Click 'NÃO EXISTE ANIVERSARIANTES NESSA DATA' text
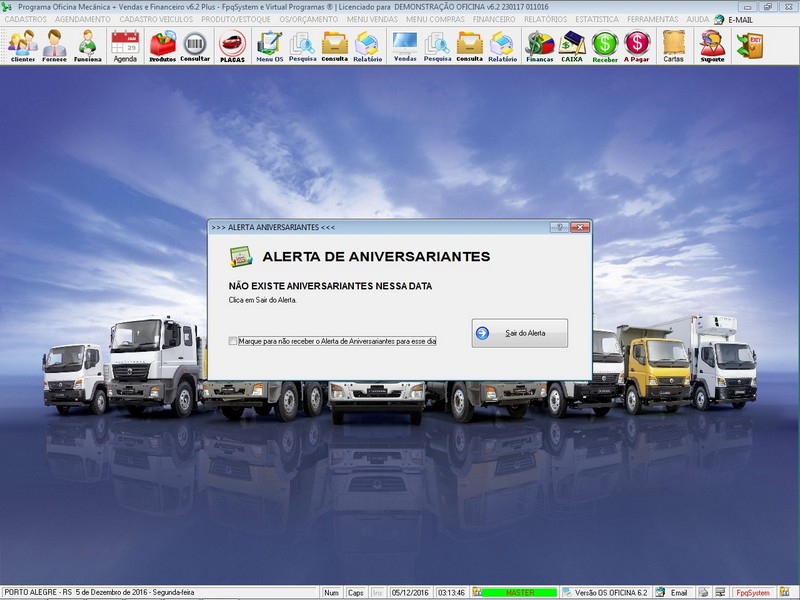800x600 pixels. pyautogui.click(x=330, y=286)
